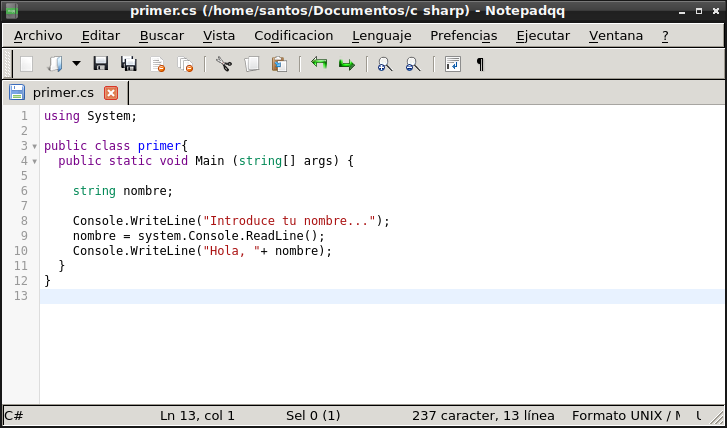Open a file with the folder icon
This screenshot has height=428, width=727.
pos(54,64)
